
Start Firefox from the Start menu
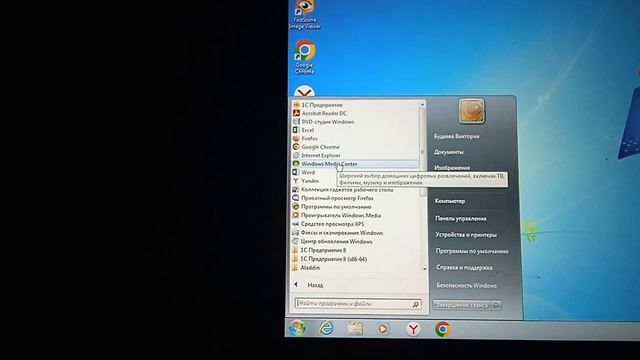click(x=305, y=139)
